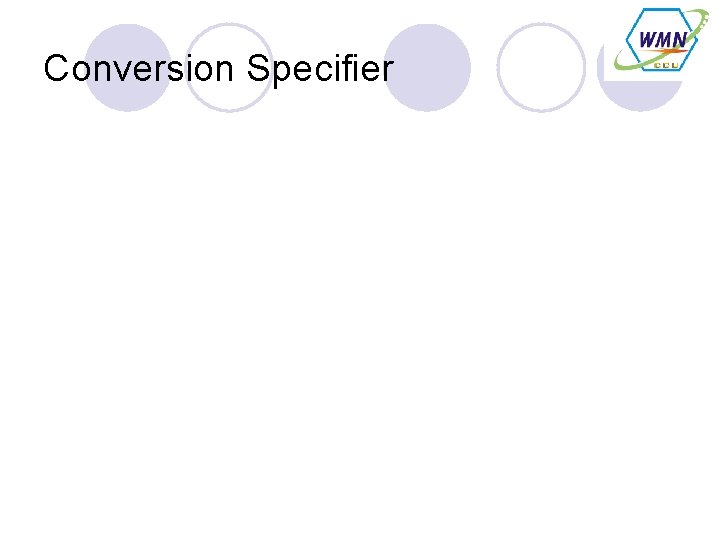The width and height of the screenshot is (720, 540).
Task: Select the first outlined circle behind title
Action: pos(229,67)
